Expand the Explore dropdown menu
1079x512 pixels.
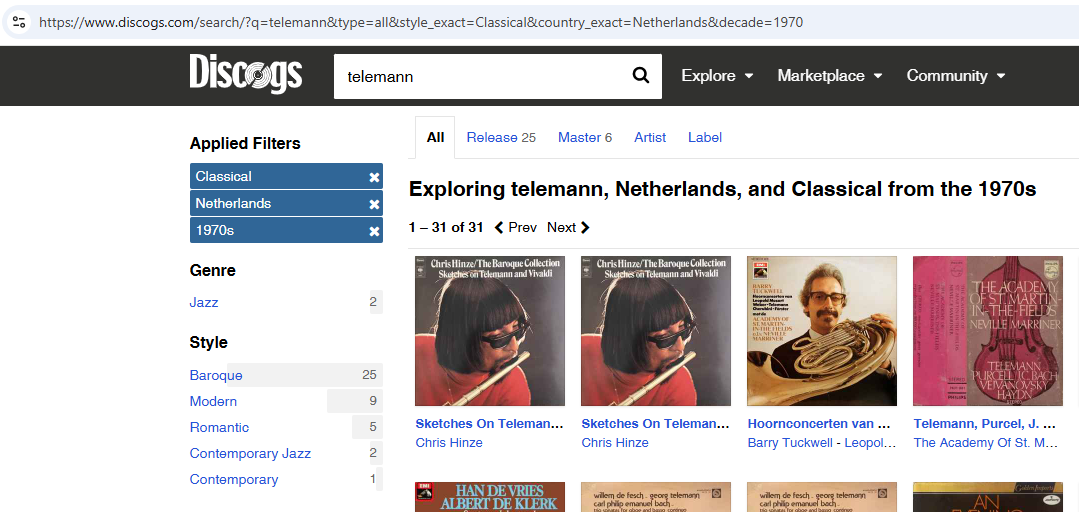click(716, 76)
